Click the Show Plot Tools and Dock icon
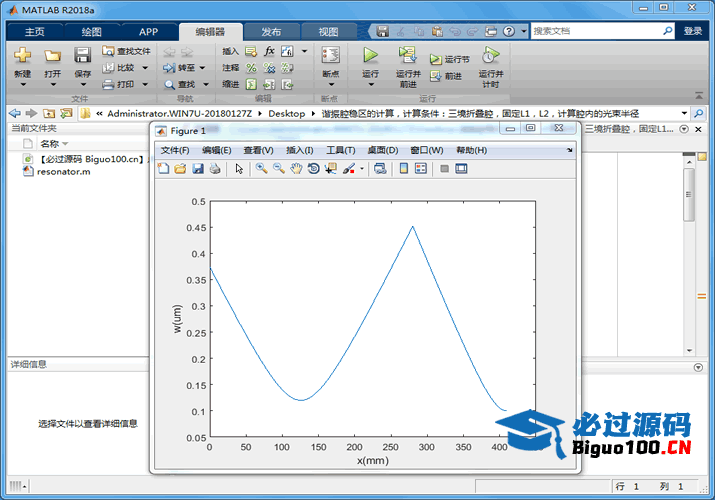The width and height of the screenshot is (715, 500). pyautogui.click(x=461, y=169)
